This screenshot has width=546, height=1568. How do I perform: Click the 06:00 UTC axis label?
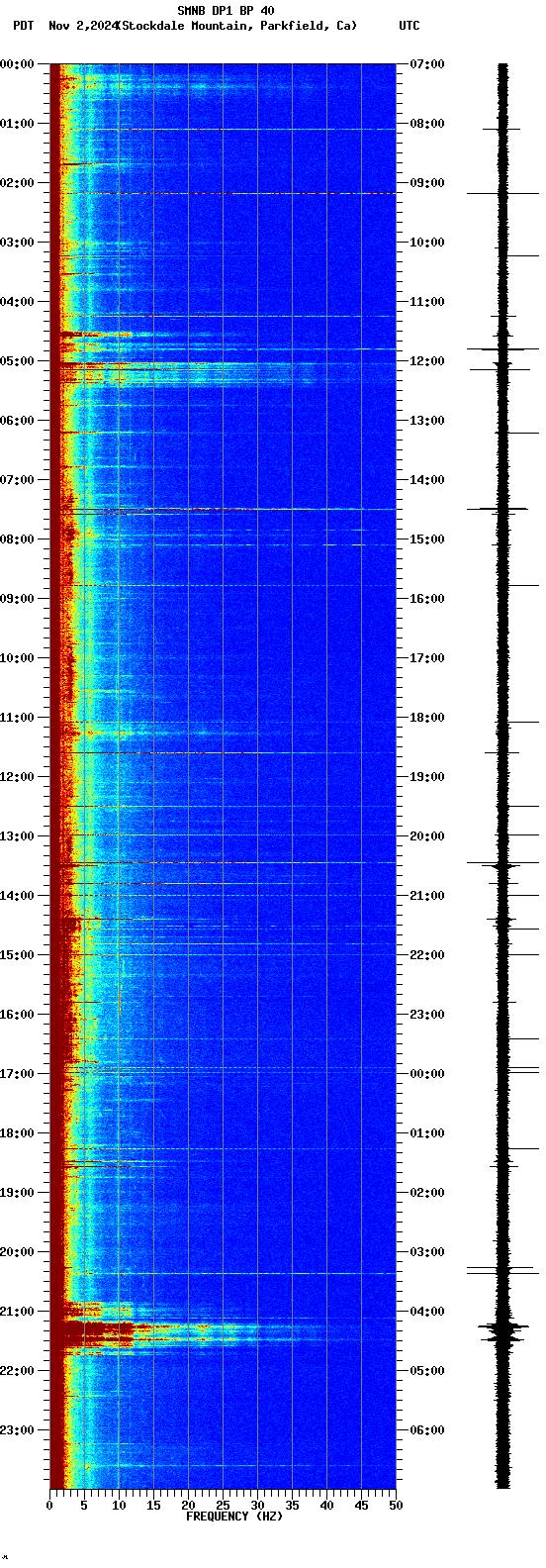[427, 1430]
